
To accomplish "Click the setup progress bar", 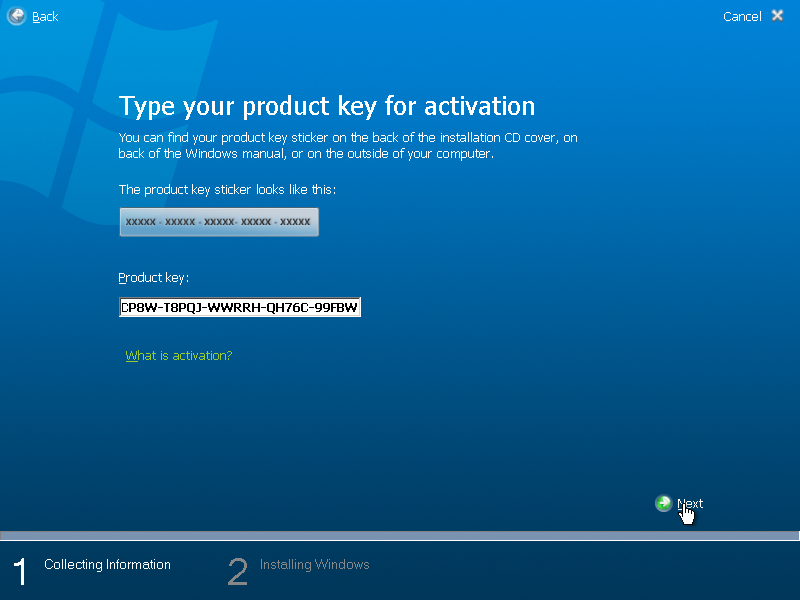I will pos(400,536).
